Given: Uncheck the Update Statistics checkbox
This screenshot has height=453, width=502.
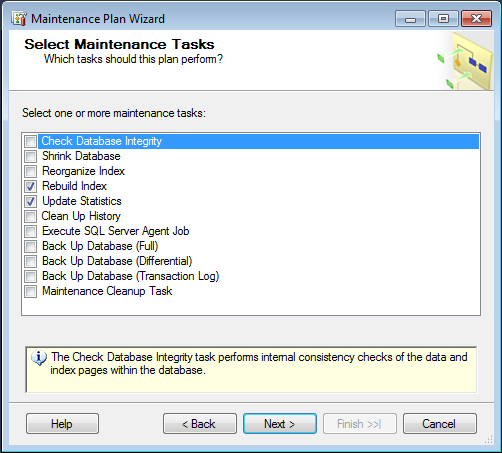Looking at the screenshot, I should tap(30, 201).
